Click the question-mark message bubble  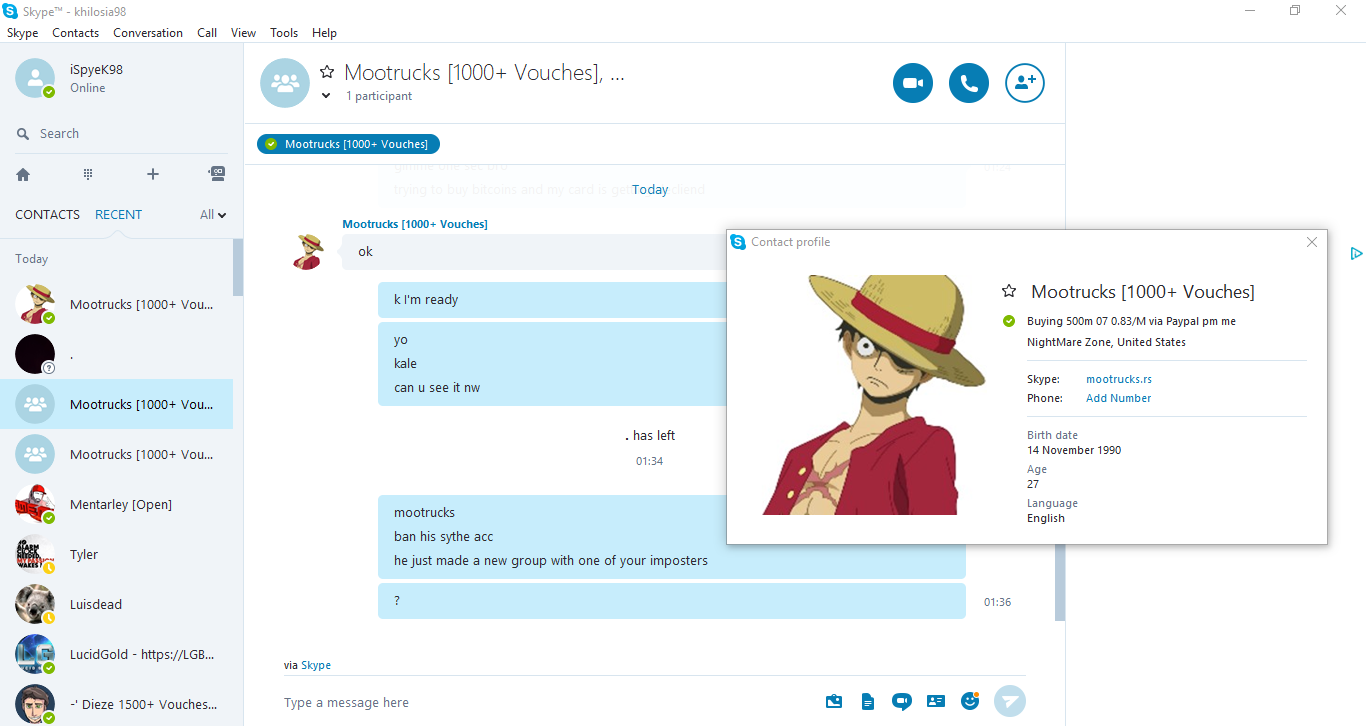point(672,601)
